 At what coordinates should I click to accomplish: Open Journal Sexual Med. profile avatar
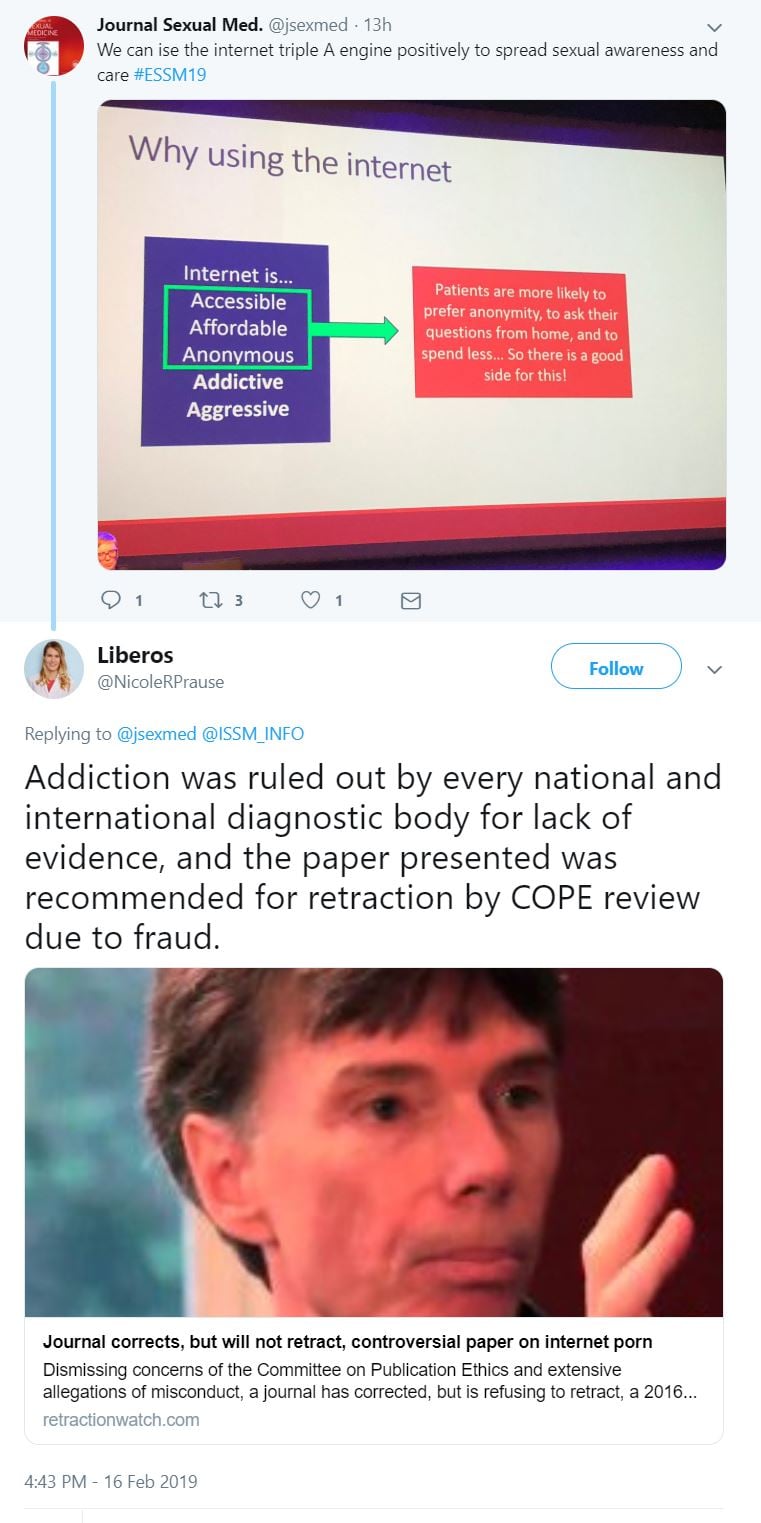point(53,46)
